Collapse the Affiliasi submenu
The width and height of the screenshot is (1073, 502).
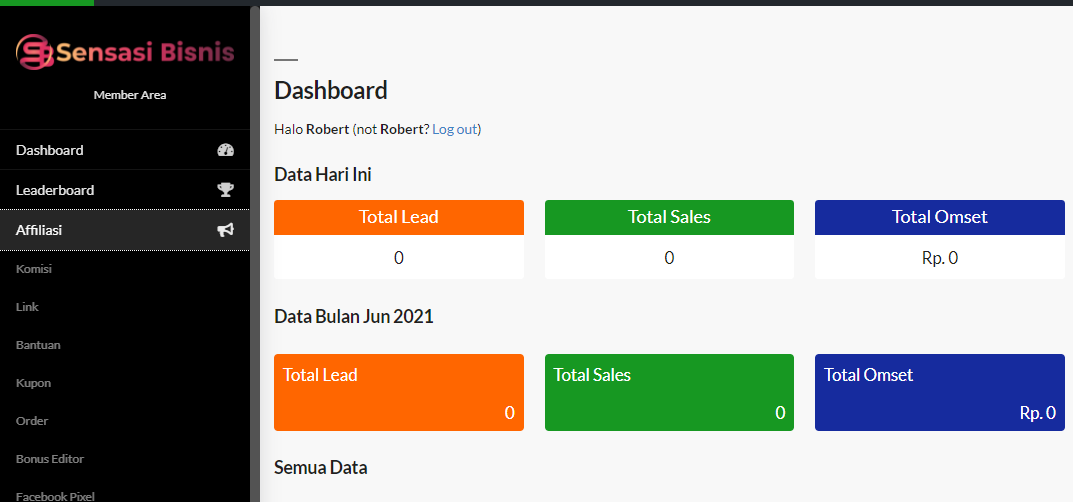pyautogui.click(x=39, y=230)
